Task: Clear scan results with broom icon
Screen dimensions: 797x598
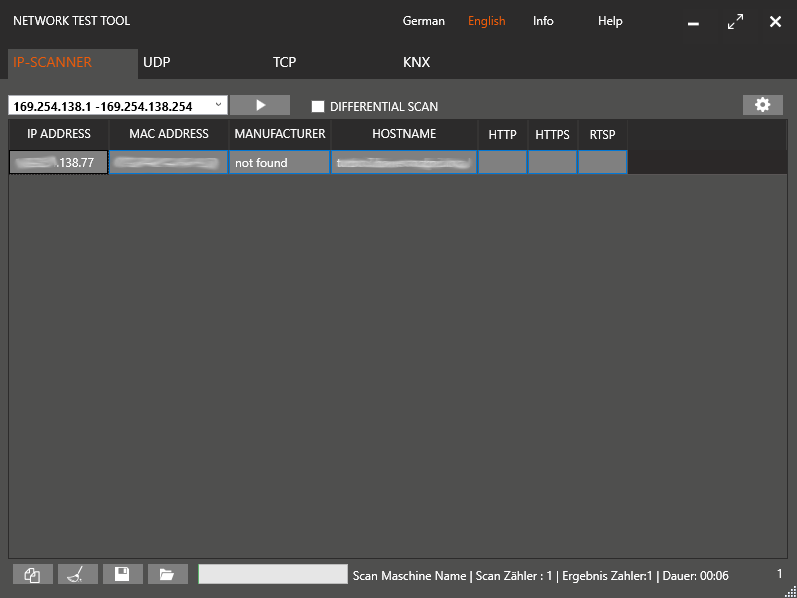Action: tap(78, 574)
